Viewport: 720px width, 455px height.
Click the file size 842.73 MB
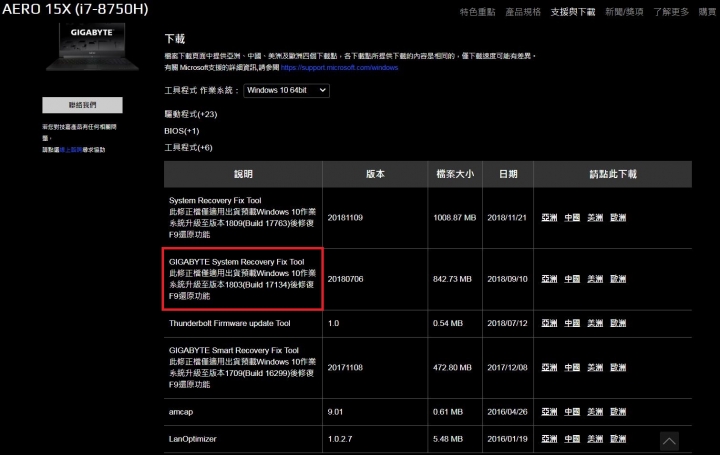tap(452, 279)
